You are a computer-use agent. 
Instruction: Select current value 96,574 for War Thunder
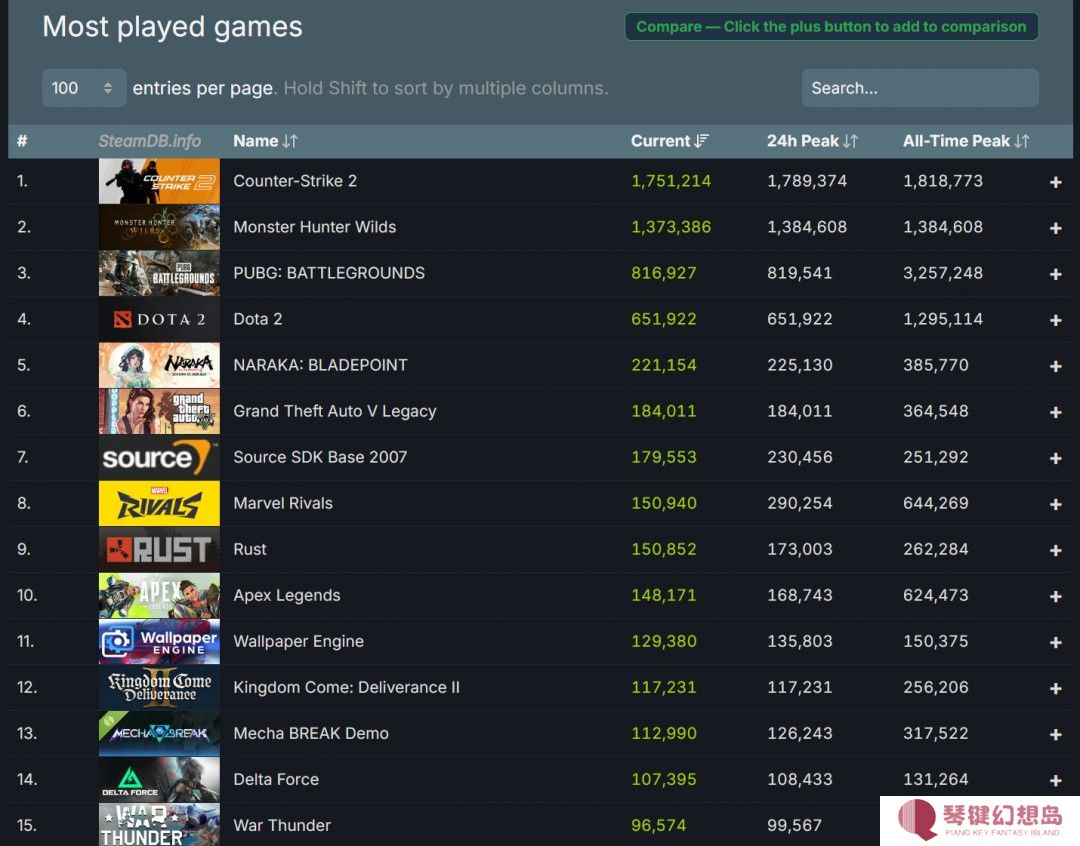658,825
